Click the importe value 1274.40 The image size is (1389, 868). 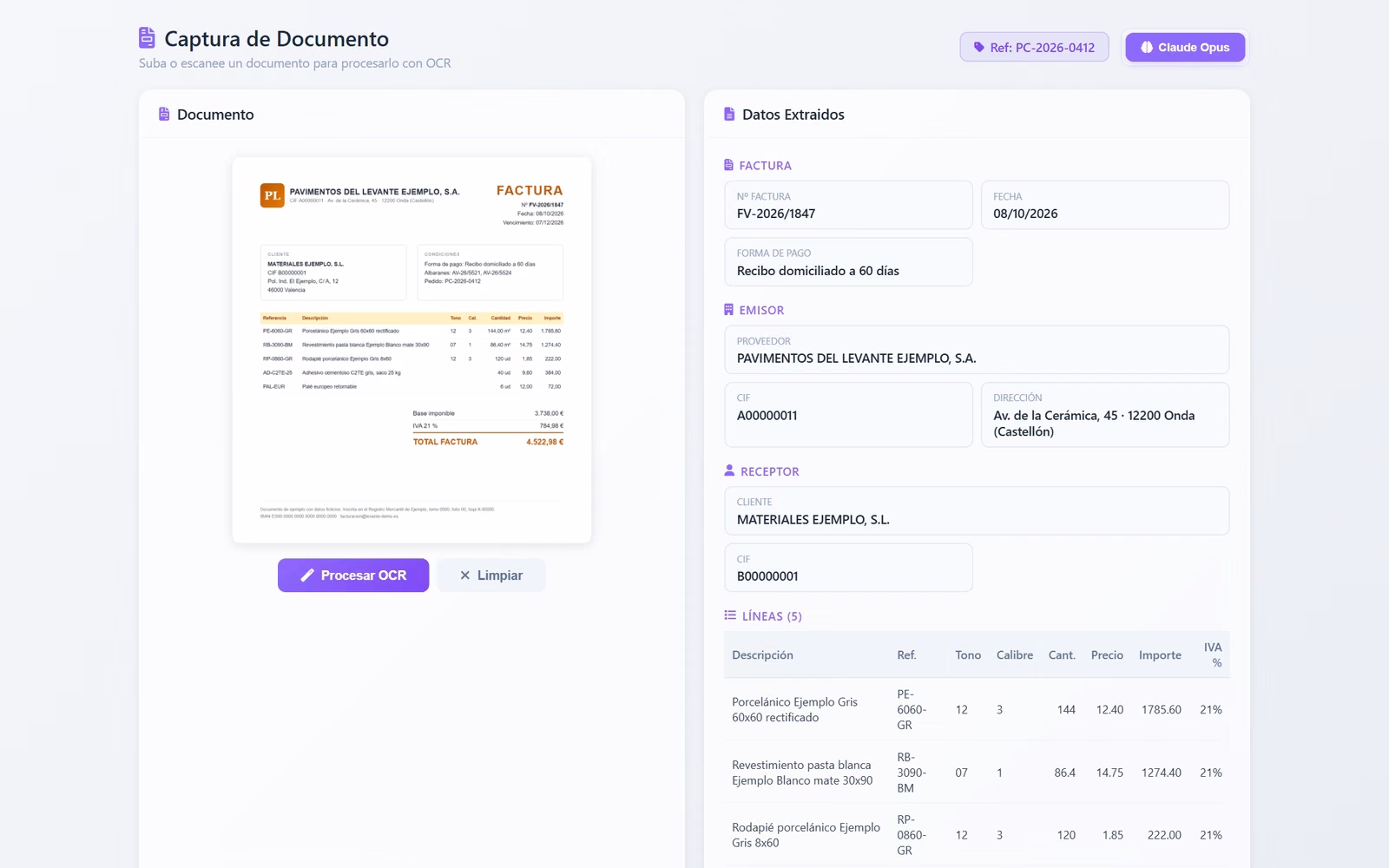tap(1161, 773)
